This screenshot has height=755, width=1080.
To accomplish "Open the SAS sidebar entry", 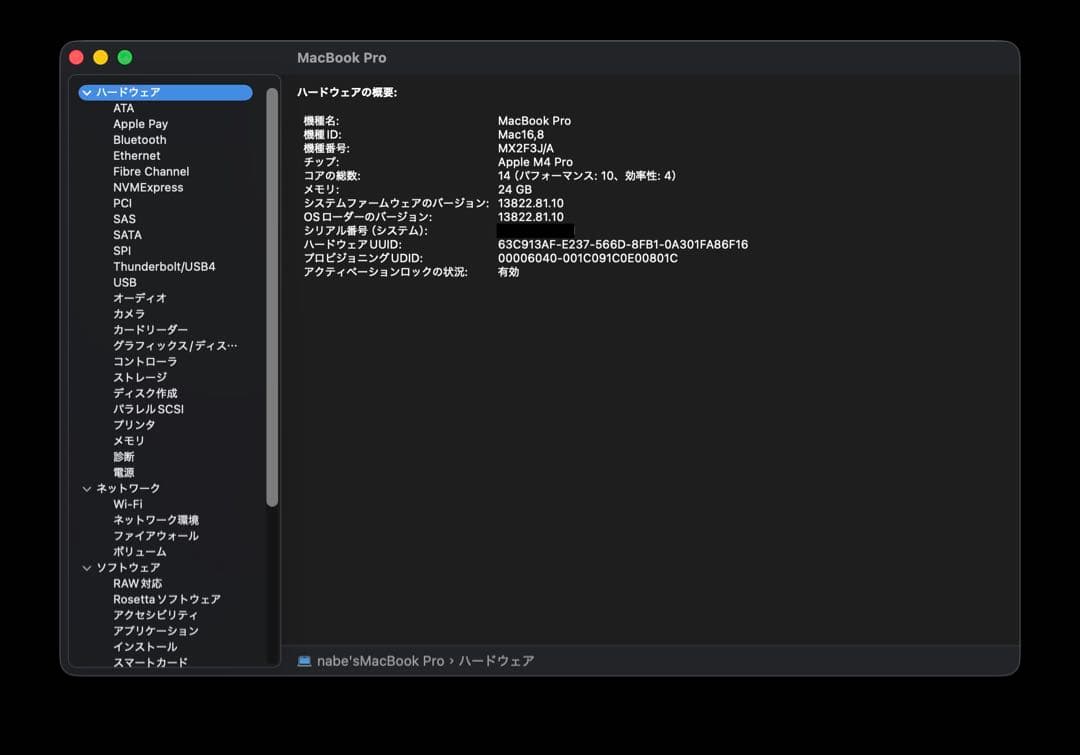I will (x=125, y=219).
